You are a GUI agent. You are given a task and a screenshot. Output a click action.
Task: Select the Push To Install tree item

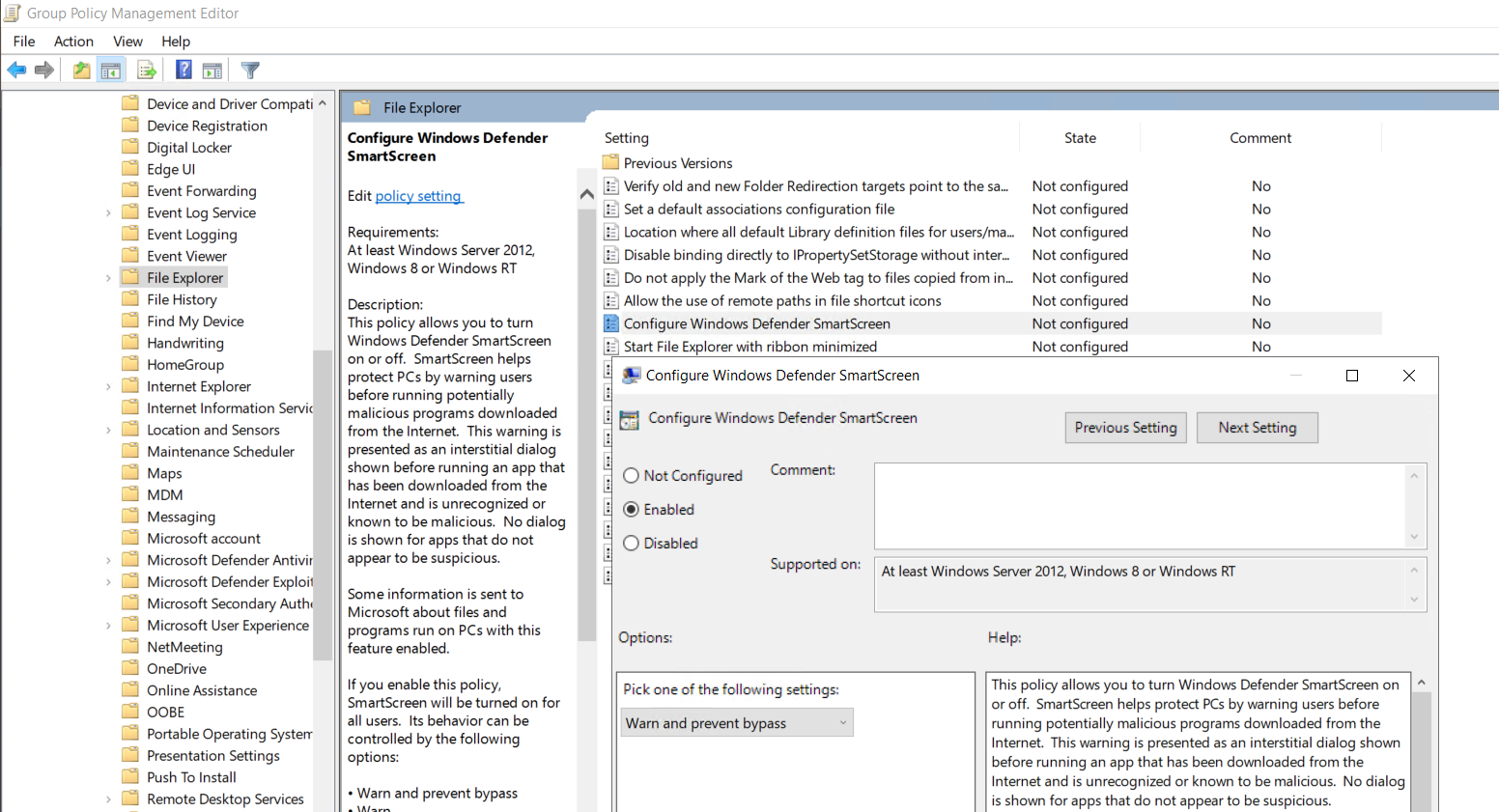coord(191,777)
